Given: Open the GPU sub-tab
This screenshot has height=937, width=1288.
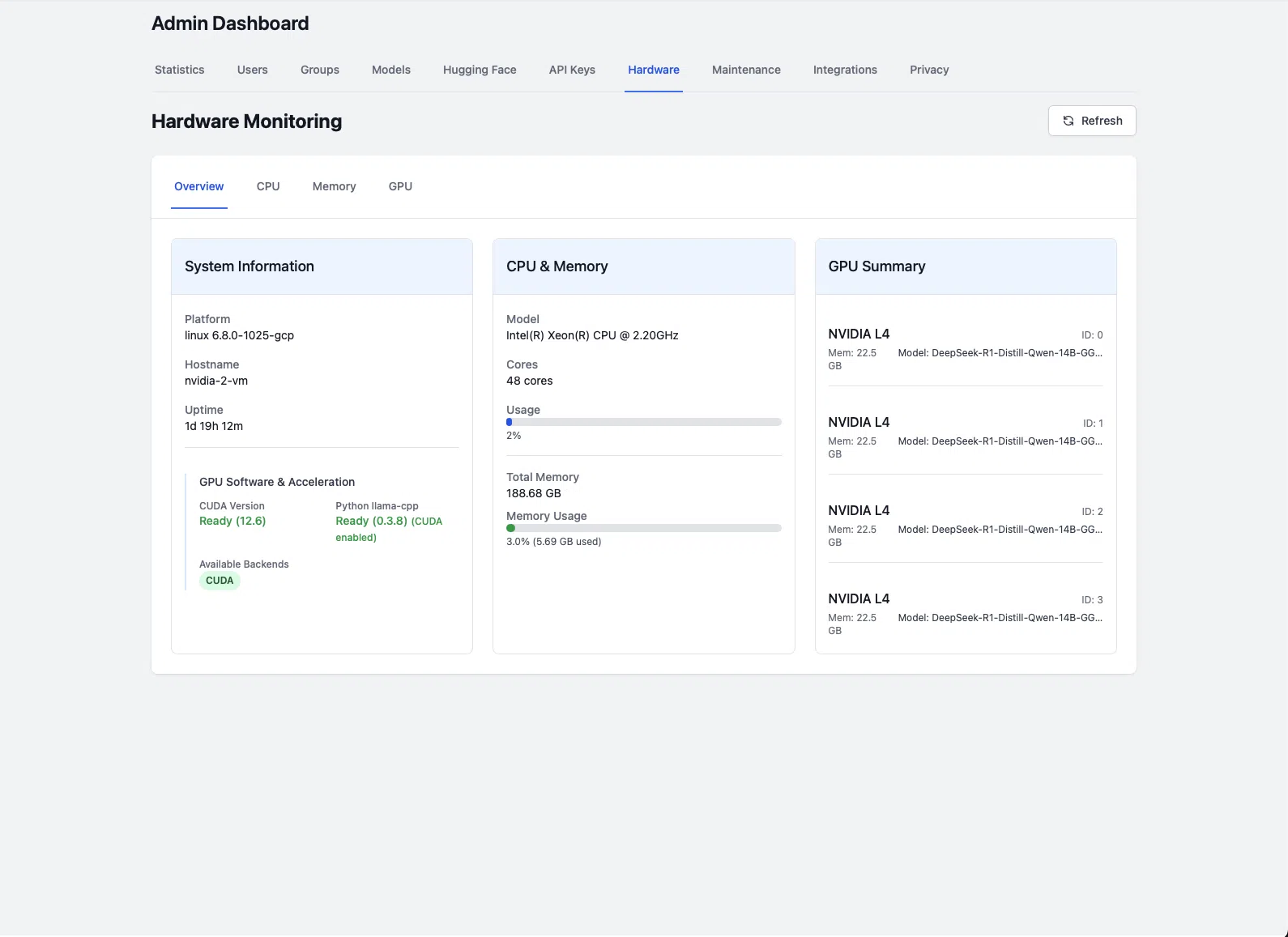Looking at the screenshot, I should (400, 186).
